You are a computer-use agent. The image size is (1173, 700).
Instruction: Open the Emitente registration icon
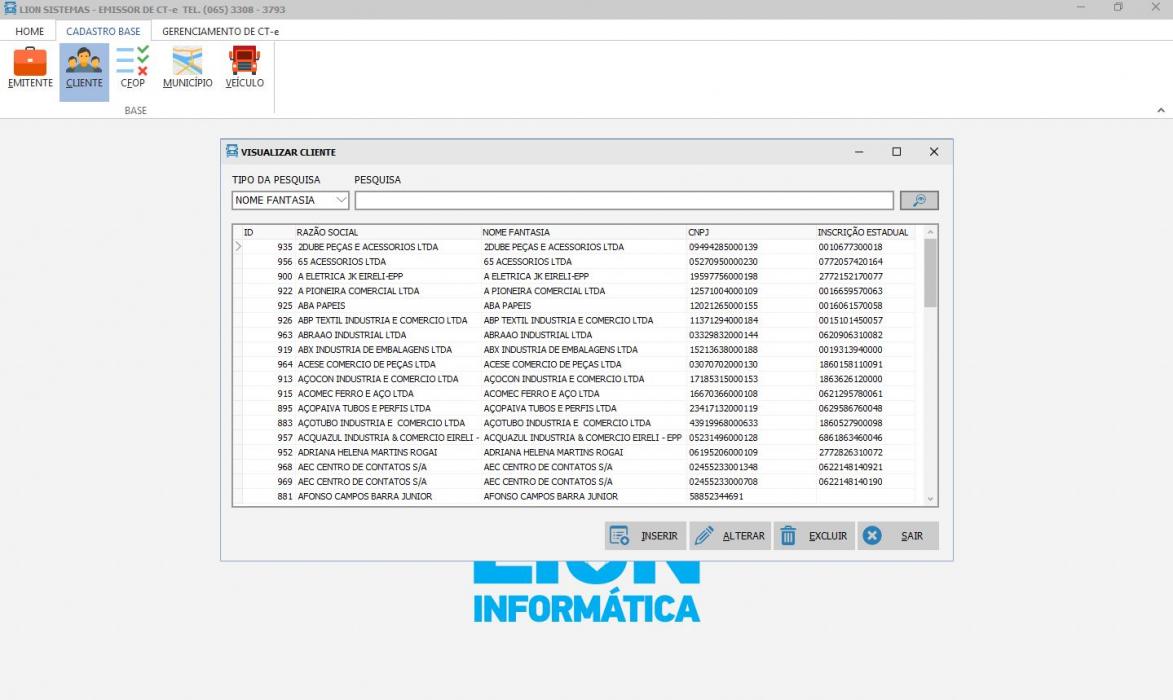coord(30,68)
